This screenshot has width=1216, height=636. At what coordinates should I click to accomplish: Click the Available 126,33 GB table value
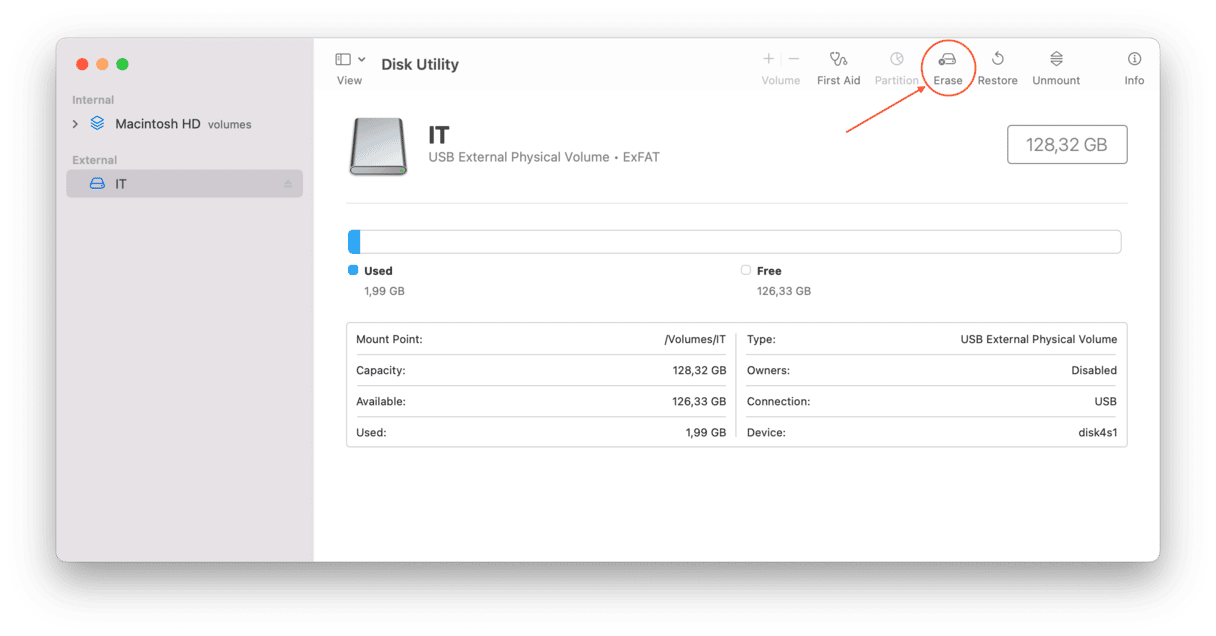pyautogui.click(x=699, y=401)
